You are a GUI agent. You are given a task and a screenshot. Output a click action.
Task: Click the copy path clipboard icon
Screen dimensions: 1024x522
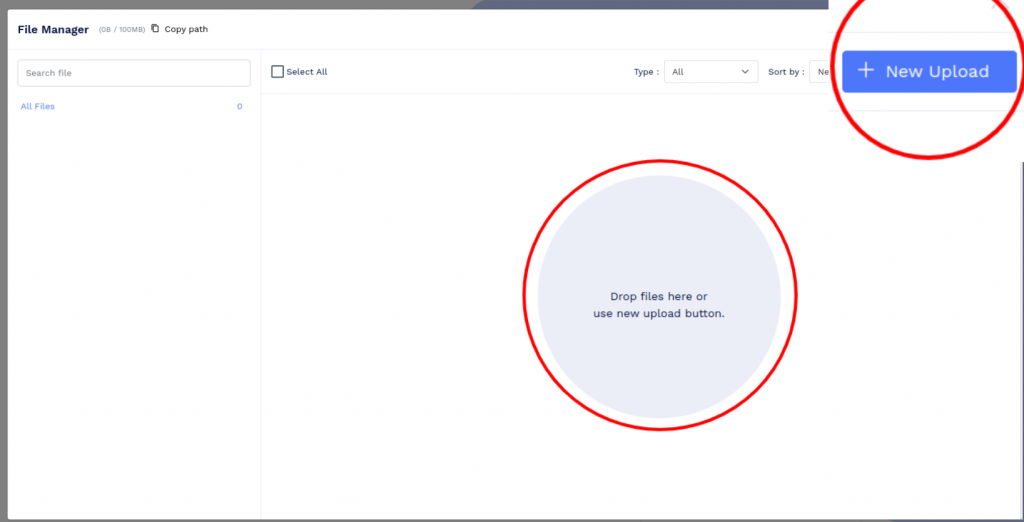pyautogui.click(x=155, y=29)
